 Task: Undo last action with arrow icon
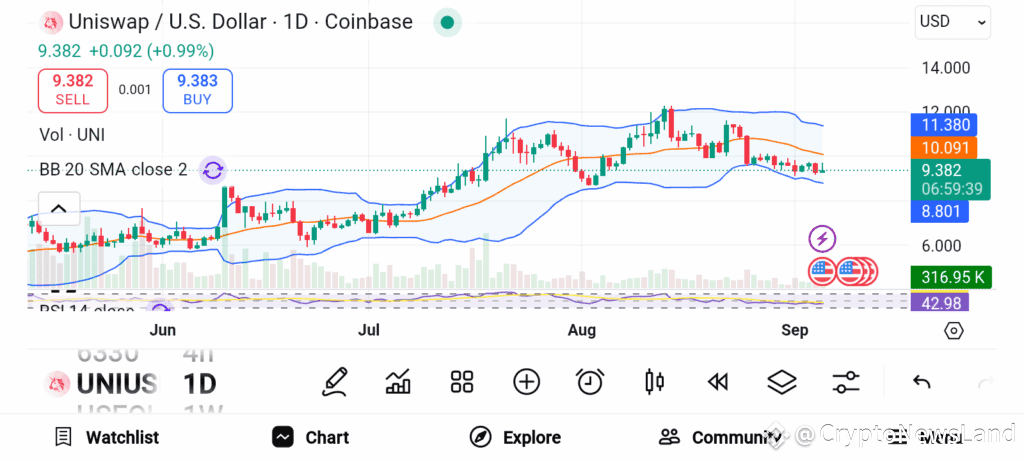click(x=921, y=382)
